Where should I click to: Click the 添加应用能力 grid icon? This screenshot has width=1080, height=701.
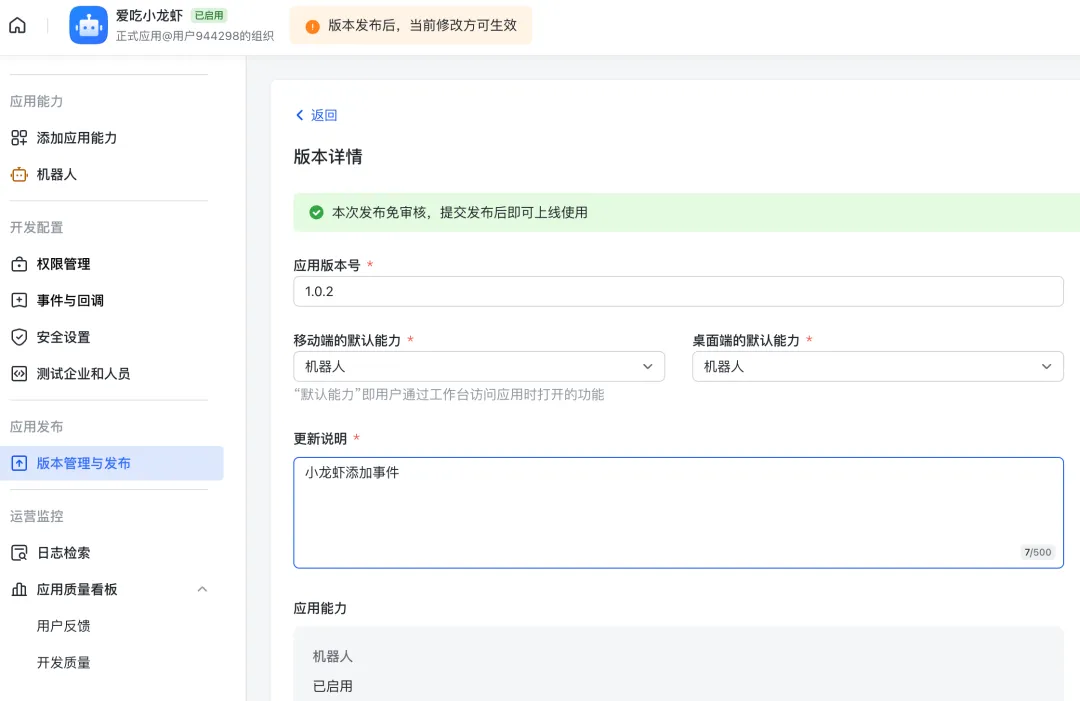coord(19,138)
